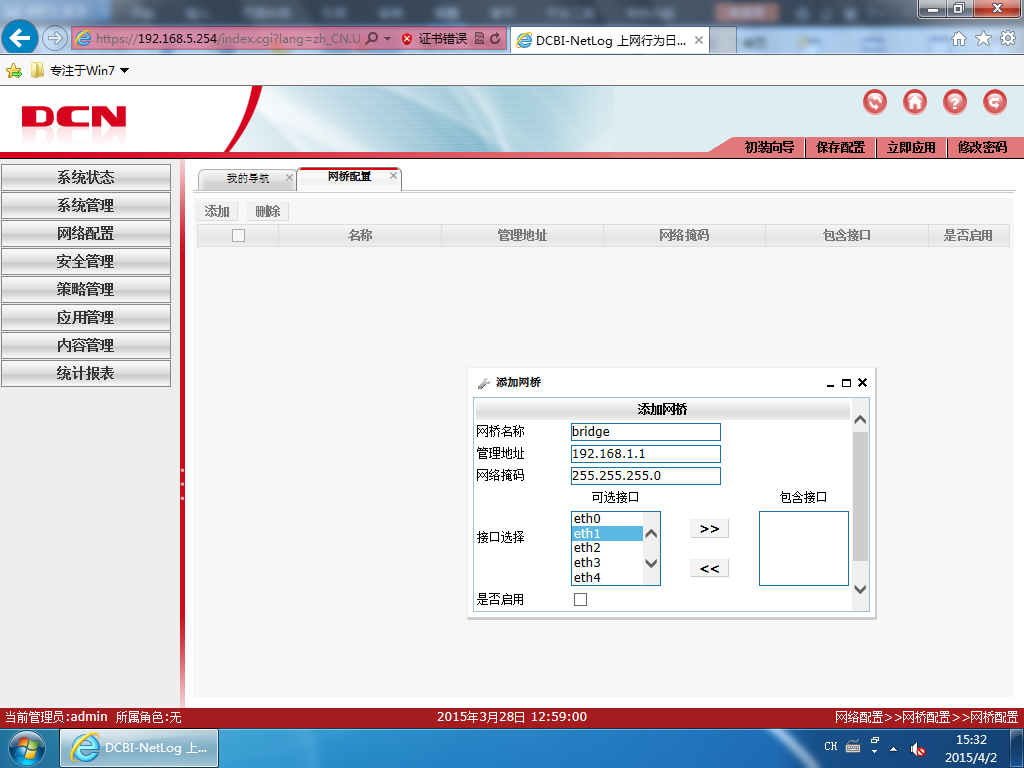Click the red logout arrow icon in header
1024x768 pixels.
pyautogui.click(x=995, y=102)
